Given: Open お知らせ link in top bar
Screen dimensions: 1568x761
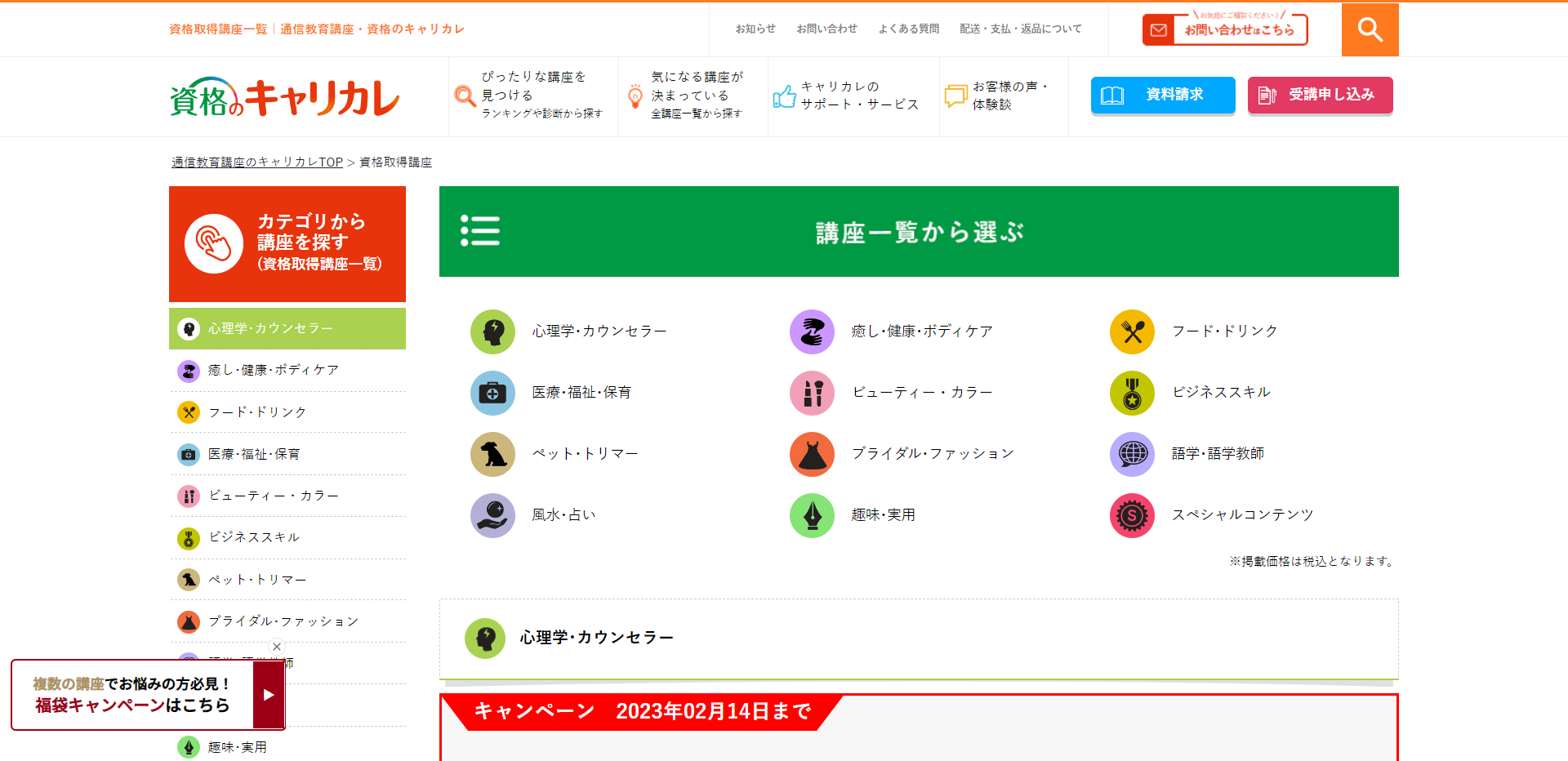Looking at the screenshot, I should pos(755,29).
